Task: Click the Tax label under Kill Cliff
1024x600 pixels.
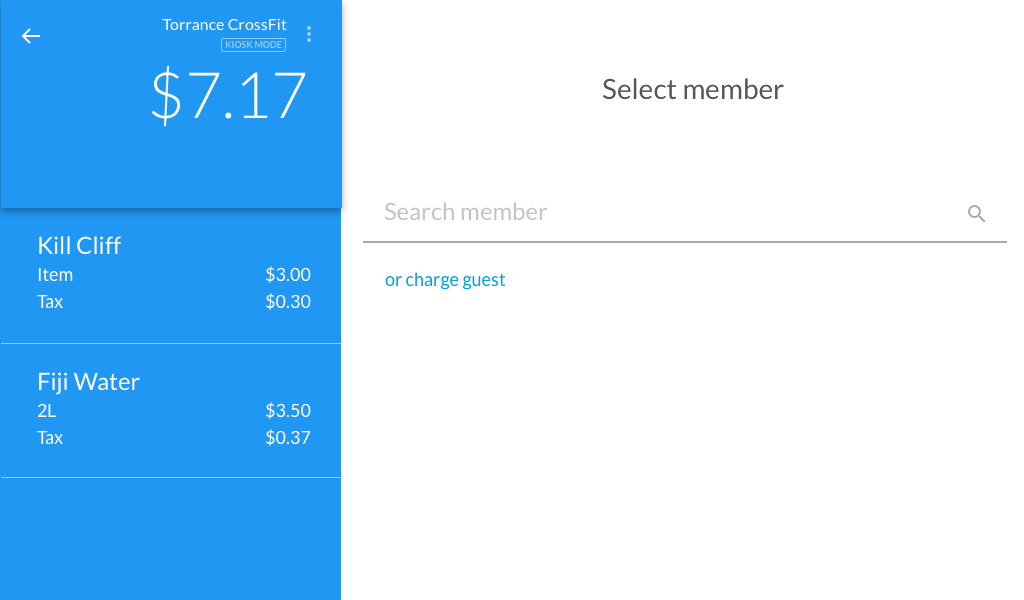Action: (50, 302)
